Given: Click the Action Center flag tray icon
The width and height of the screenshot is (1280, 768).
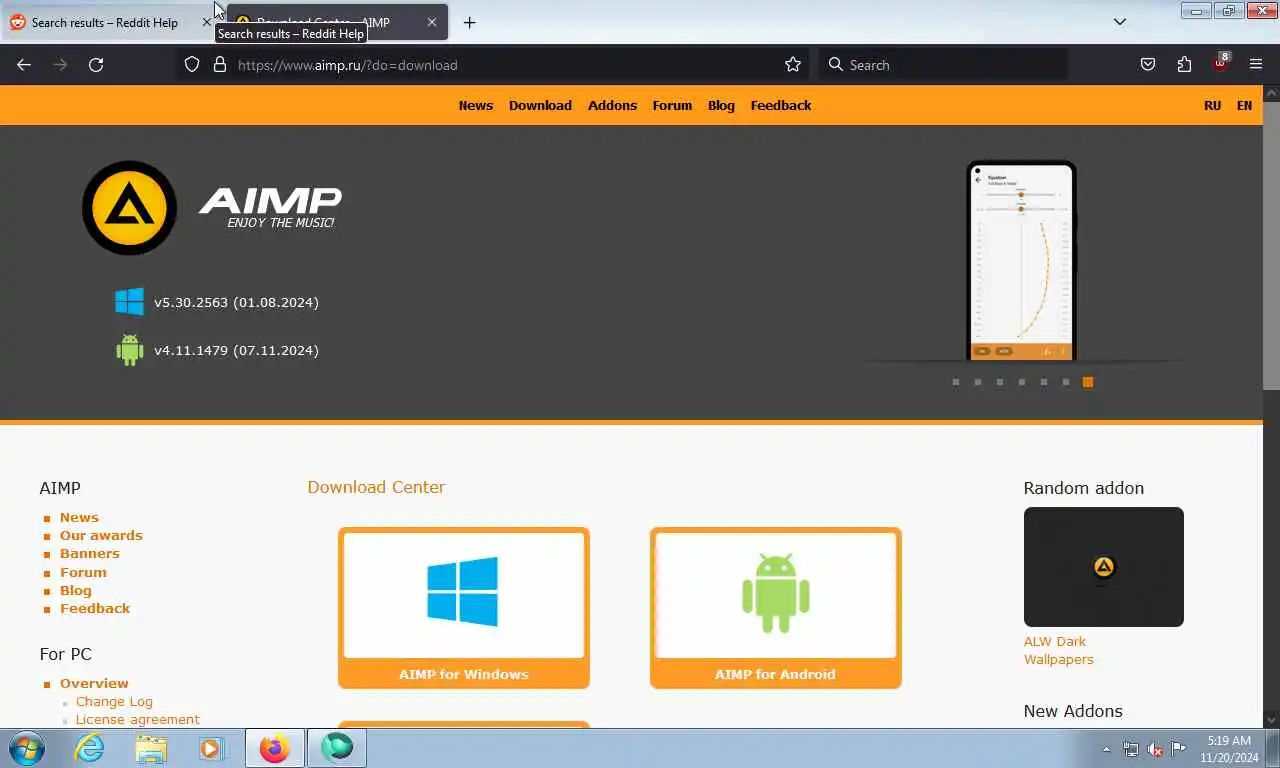Looking at the screenshot, I should [x=1179, y=749].
